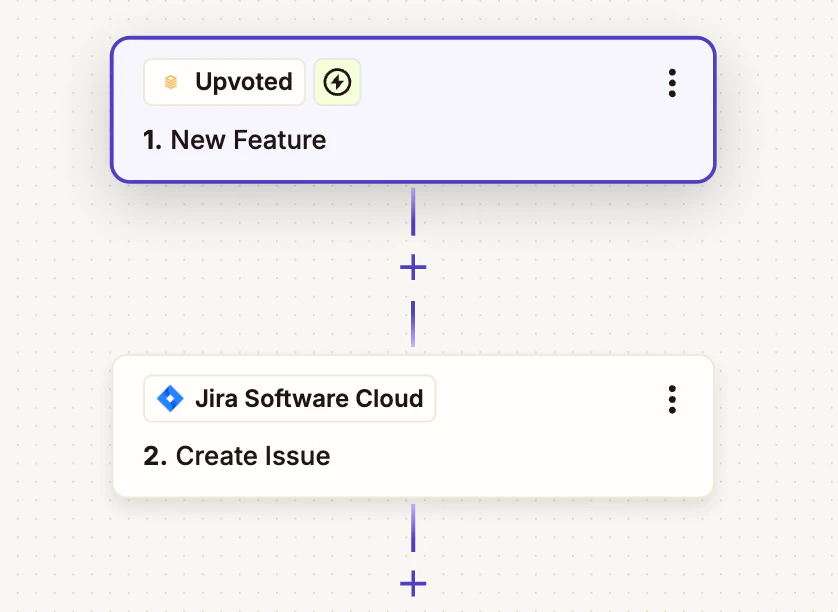Click the connector line between the two steps
The image size is (838, 612).
point(412,210)
